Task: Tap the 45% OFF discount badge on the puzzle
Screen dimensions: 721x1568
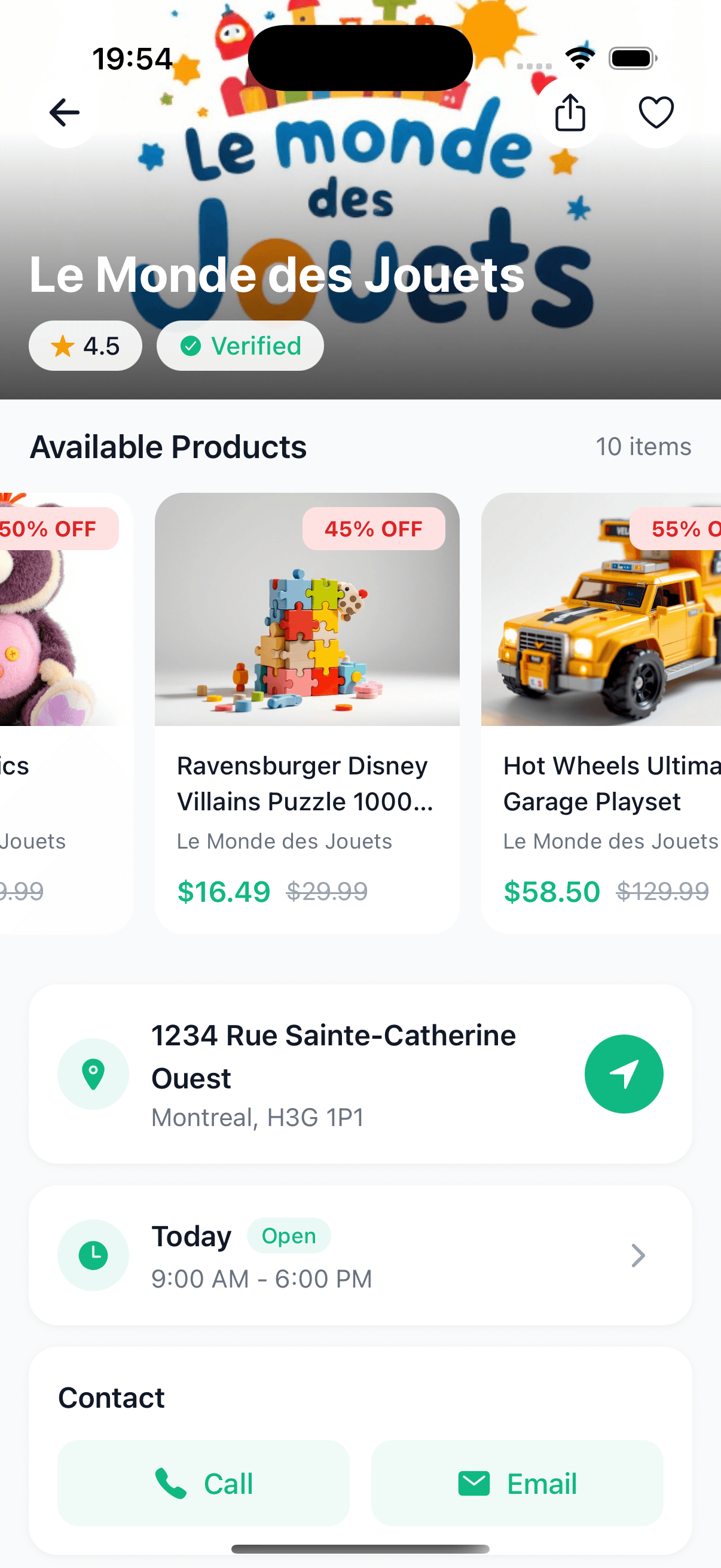Action: pos(374,529)
